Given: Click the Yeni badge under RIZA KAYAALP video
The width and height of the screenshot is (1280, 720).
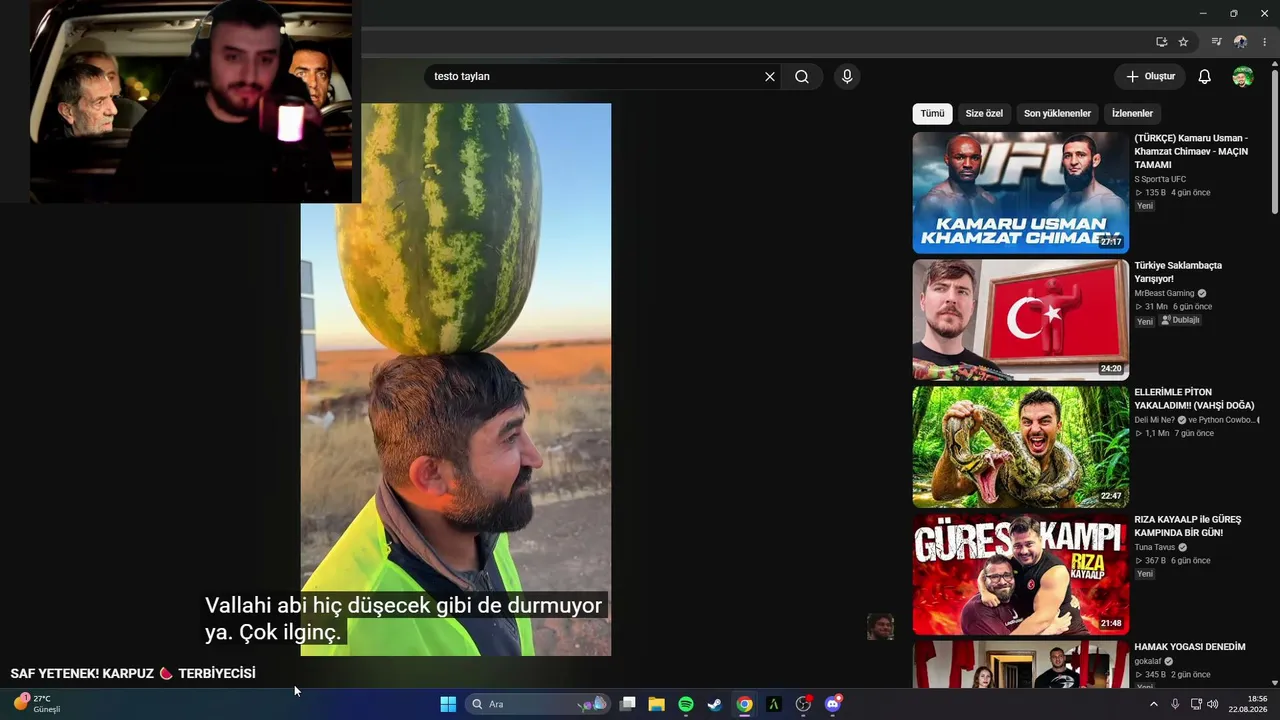Looking at the screenshot, I should pos(1145,574).
